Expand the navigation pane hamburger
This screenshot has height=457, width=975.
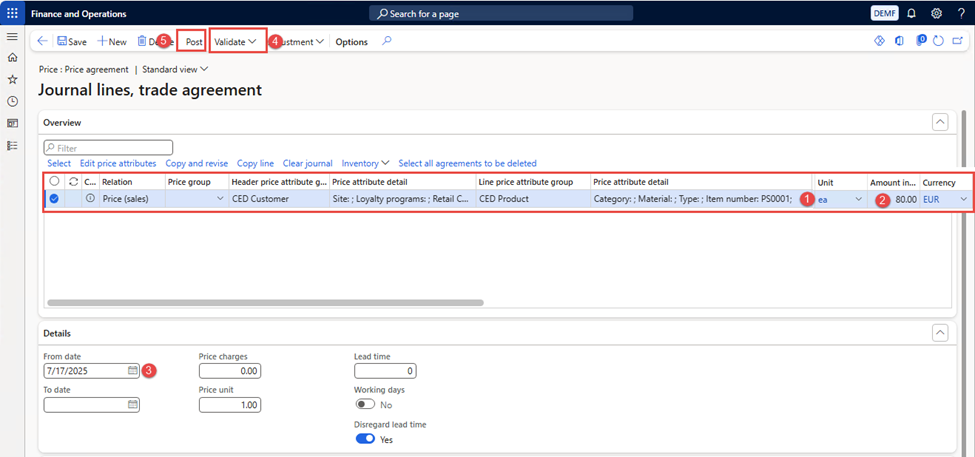12,37
